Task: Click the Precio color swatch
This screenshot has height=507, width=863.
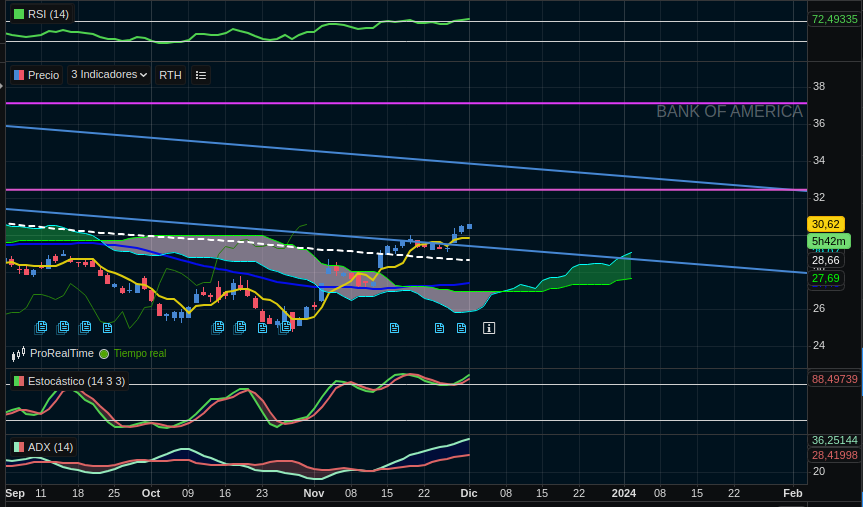Action: (x=19, y=75)
